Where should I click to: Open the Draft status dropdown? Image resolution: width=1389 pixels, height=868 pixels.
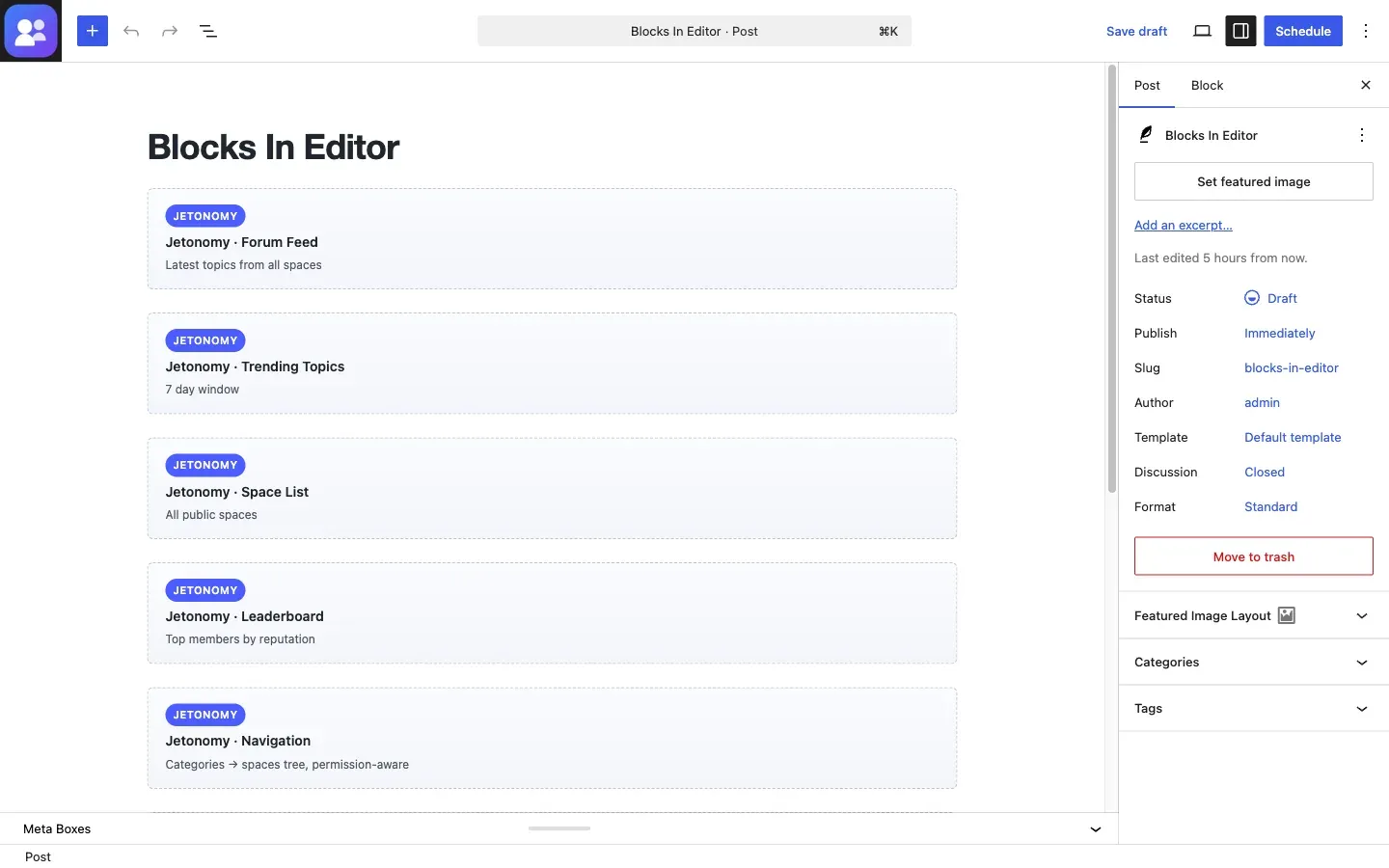coord(1270,298)
